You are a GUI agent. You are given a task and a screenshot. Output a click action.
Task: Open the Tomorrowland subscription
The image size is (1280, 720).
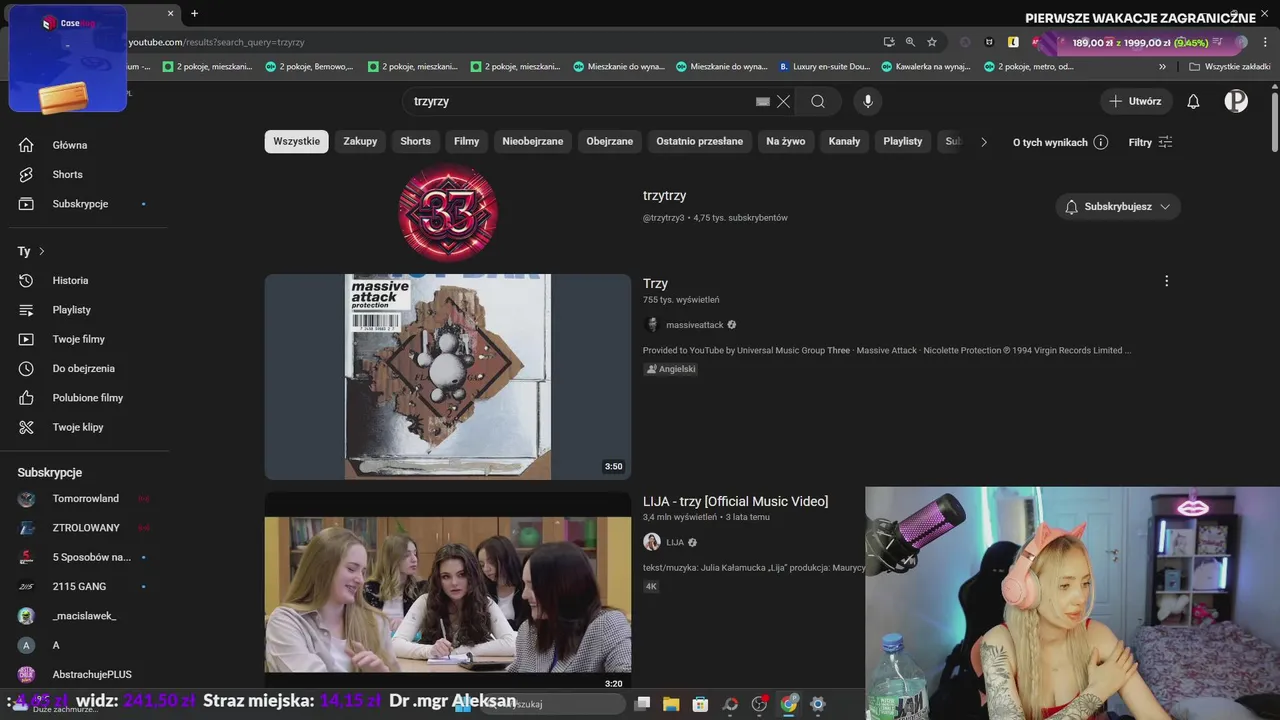point(85,498)
